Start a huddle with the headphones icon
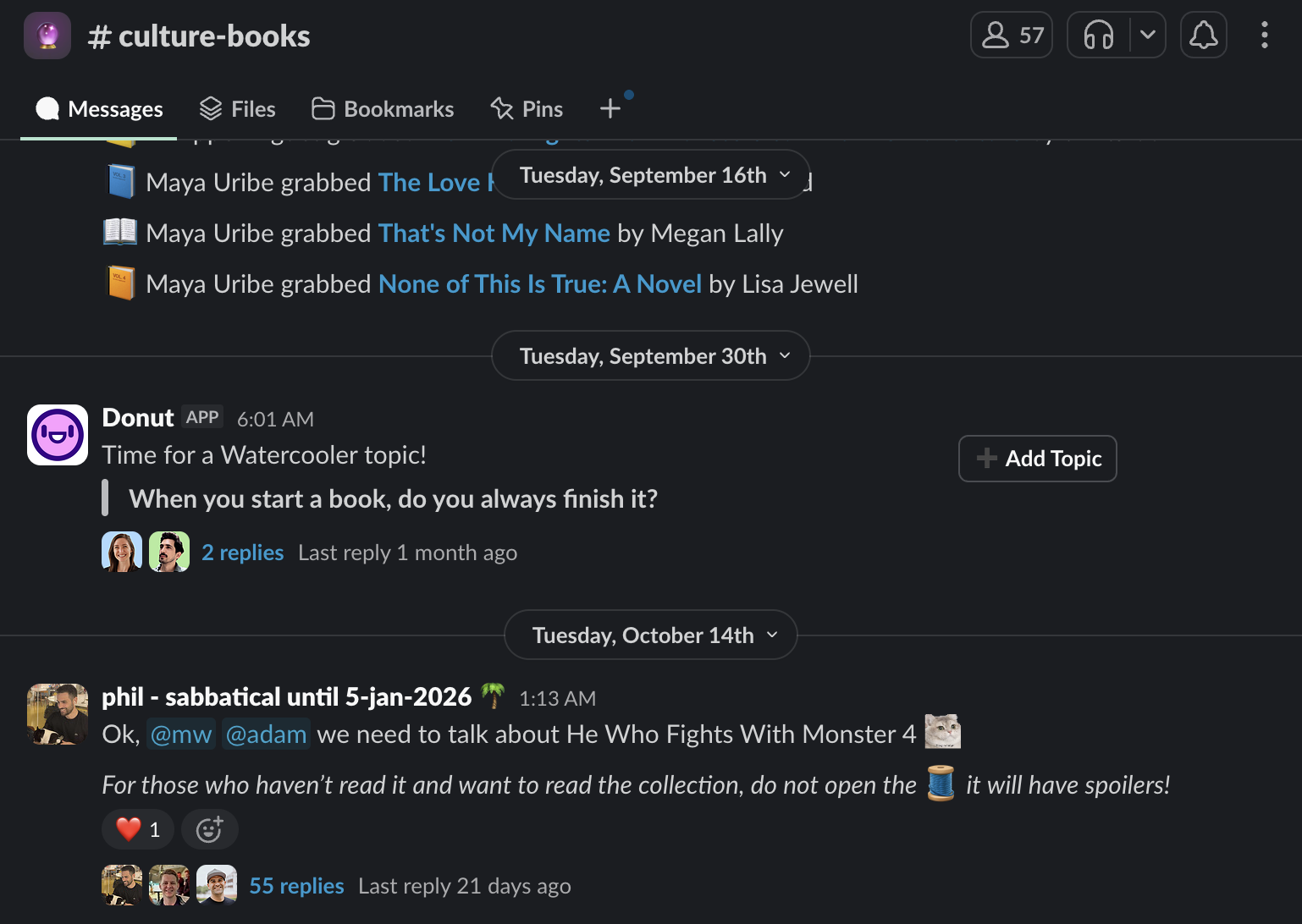Screen dimensions: 1302x924 [x=1099, y=36]
